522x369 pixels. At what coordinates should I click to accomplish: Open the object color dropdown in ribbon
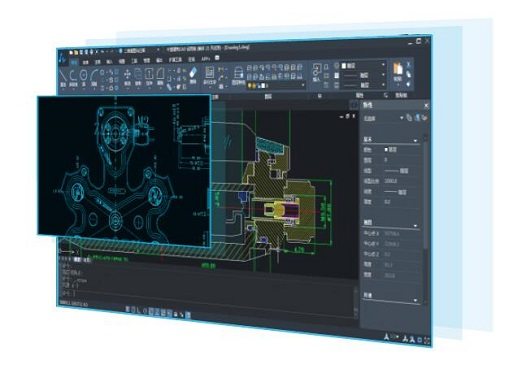(364, 65)
